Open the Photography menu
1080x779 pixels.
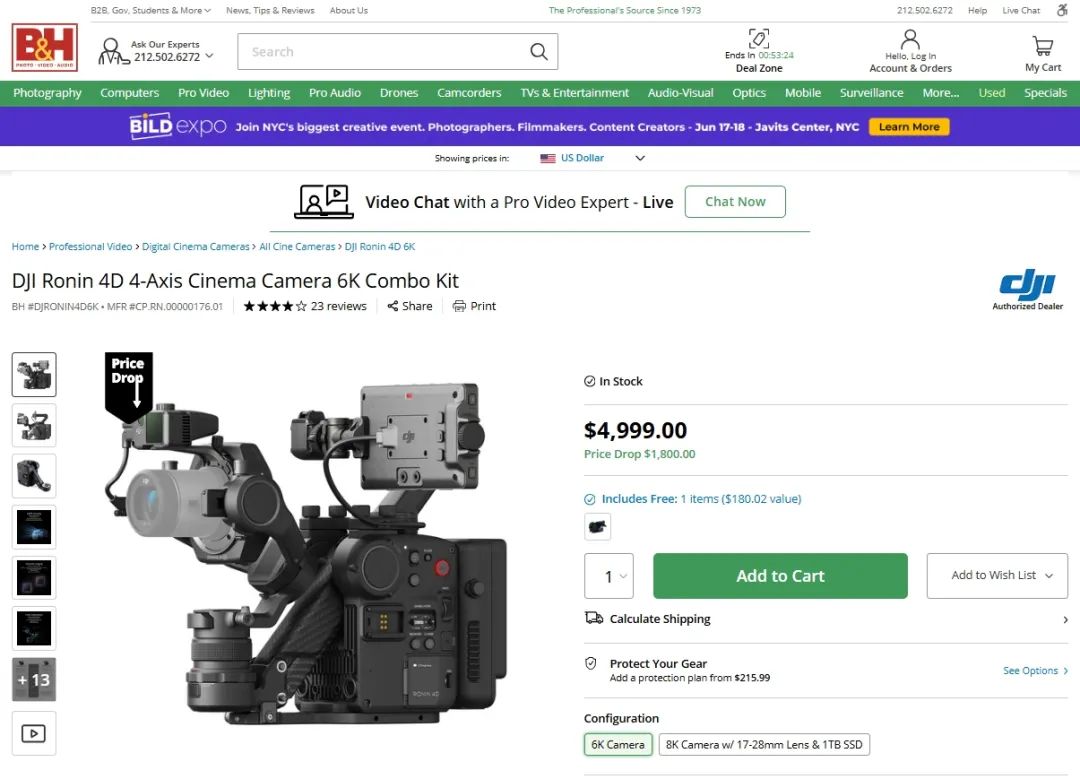click(48, 93)
